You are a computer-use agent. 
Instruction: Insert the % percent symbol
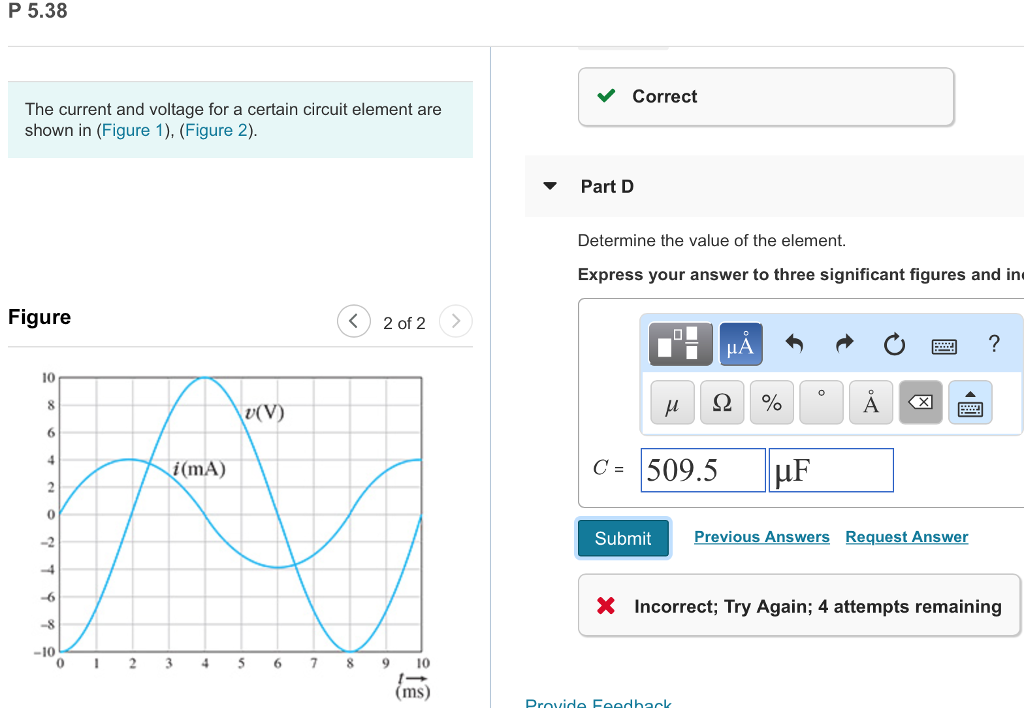point(771,402)
